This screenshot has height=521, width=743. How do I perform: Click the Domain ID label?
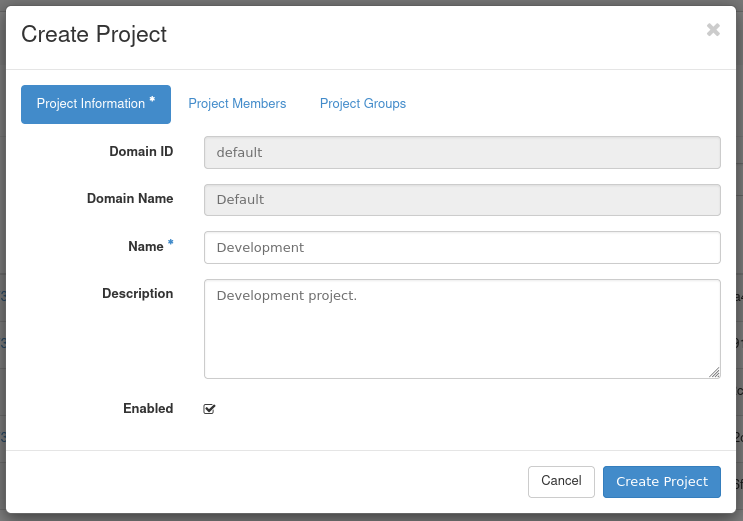click(x=141, y=152)
